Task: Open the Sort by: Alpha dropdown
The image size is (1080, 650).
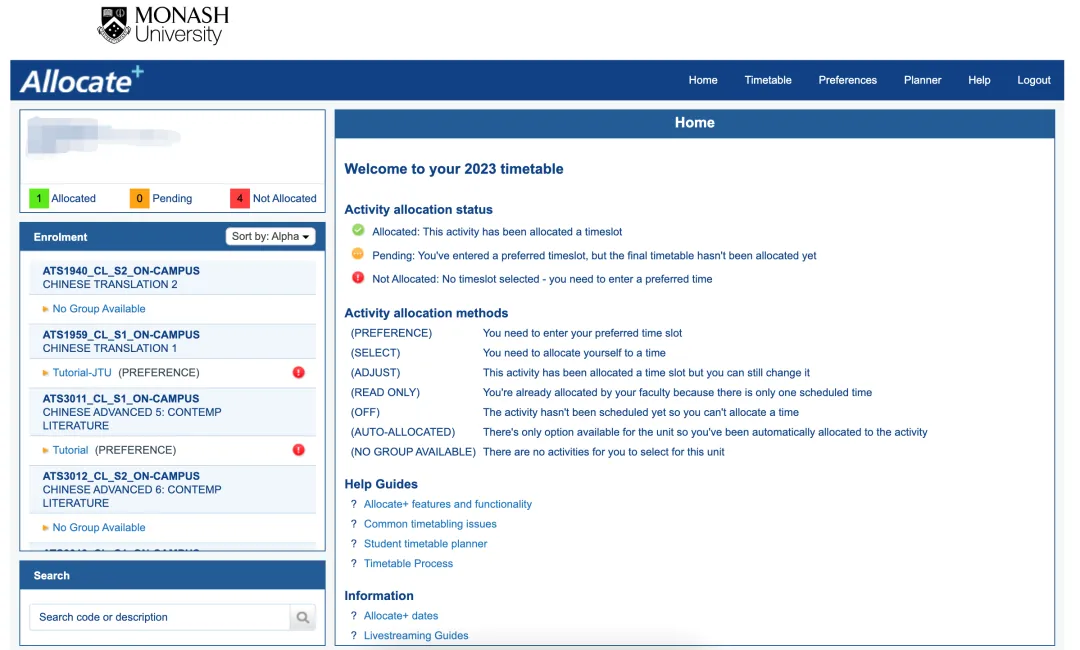Action: pos(270,237)
